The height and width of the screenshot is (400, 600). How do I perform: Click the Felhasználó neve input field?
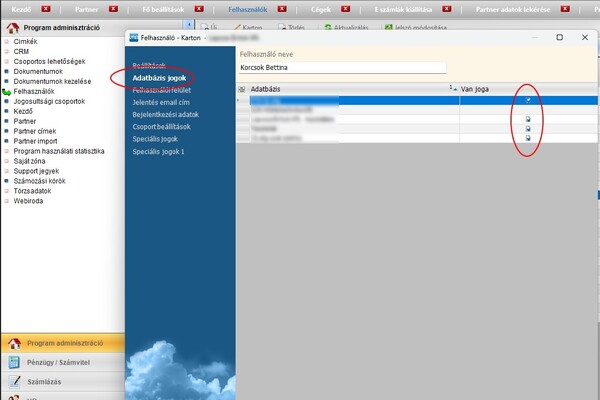[x=342, y=67]
